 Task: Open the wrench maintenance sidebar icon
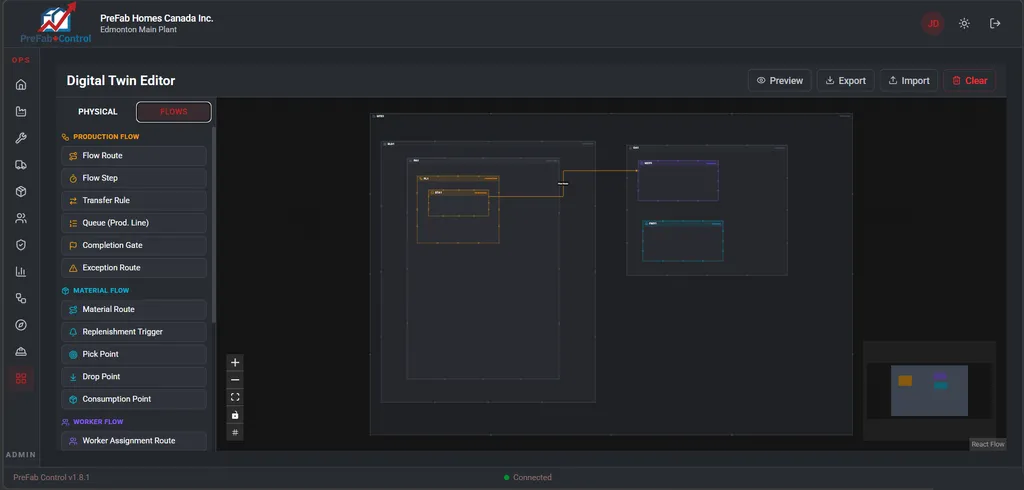[x=21, y=138]
